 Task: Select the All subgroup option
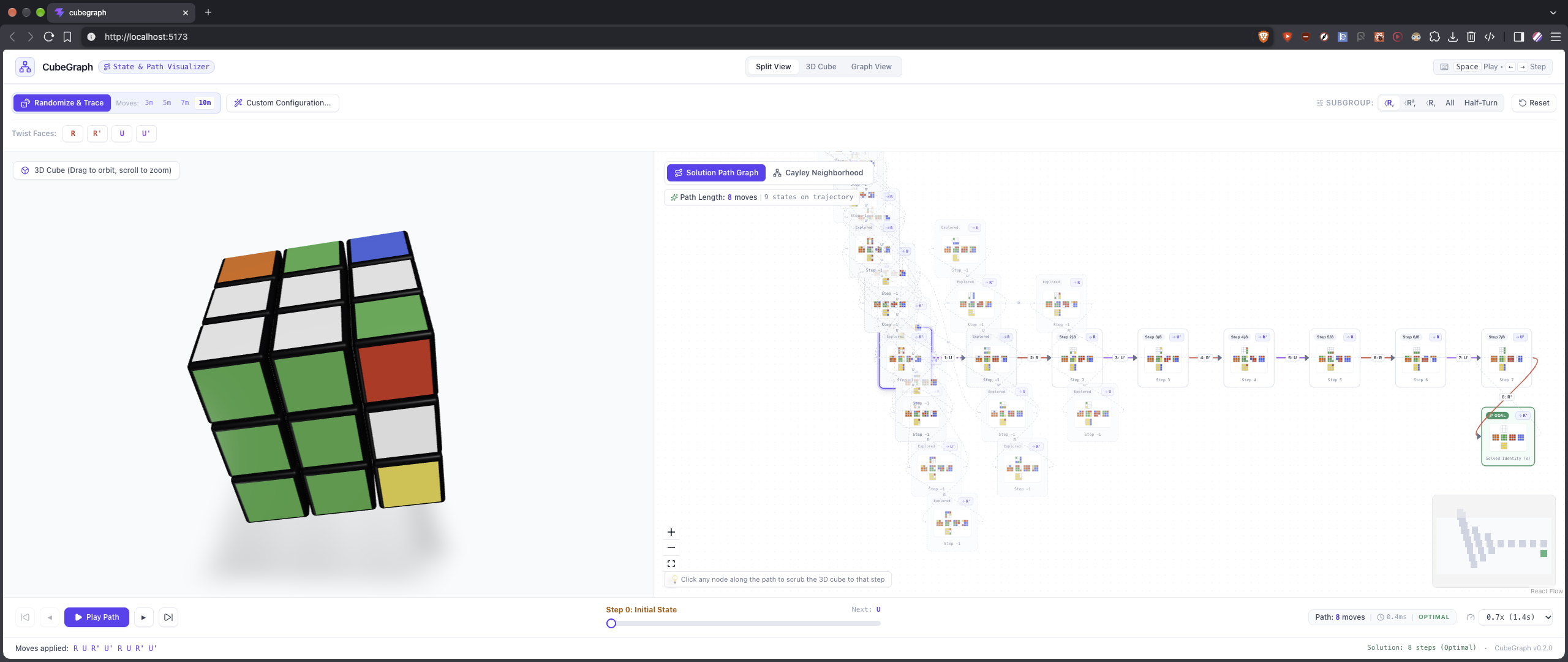[1450, 103]
